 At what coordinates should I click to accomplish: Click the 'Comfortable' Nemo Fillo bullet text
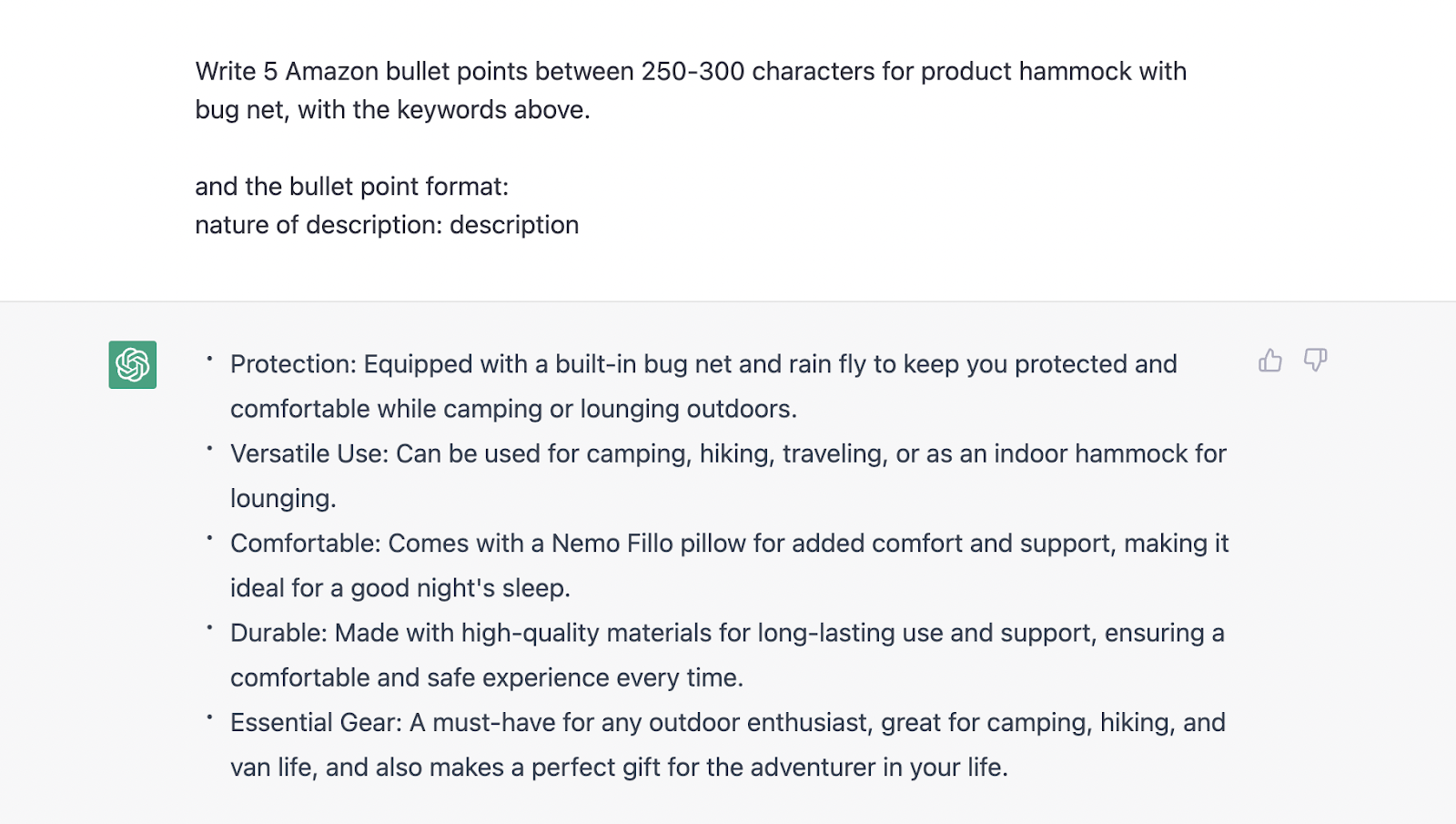[729, 565]
